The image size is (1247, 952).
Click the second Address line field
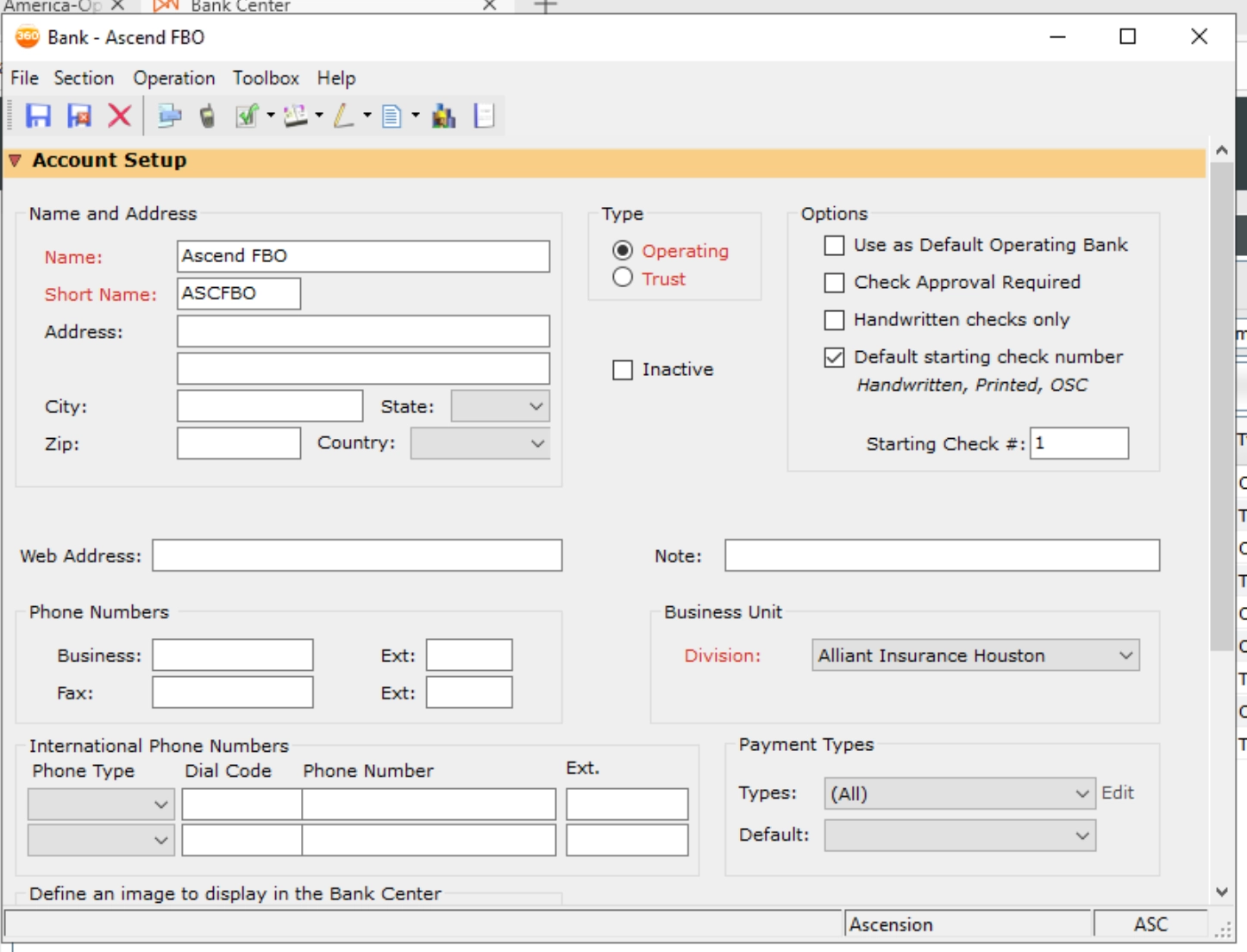[x=363, y=368]
